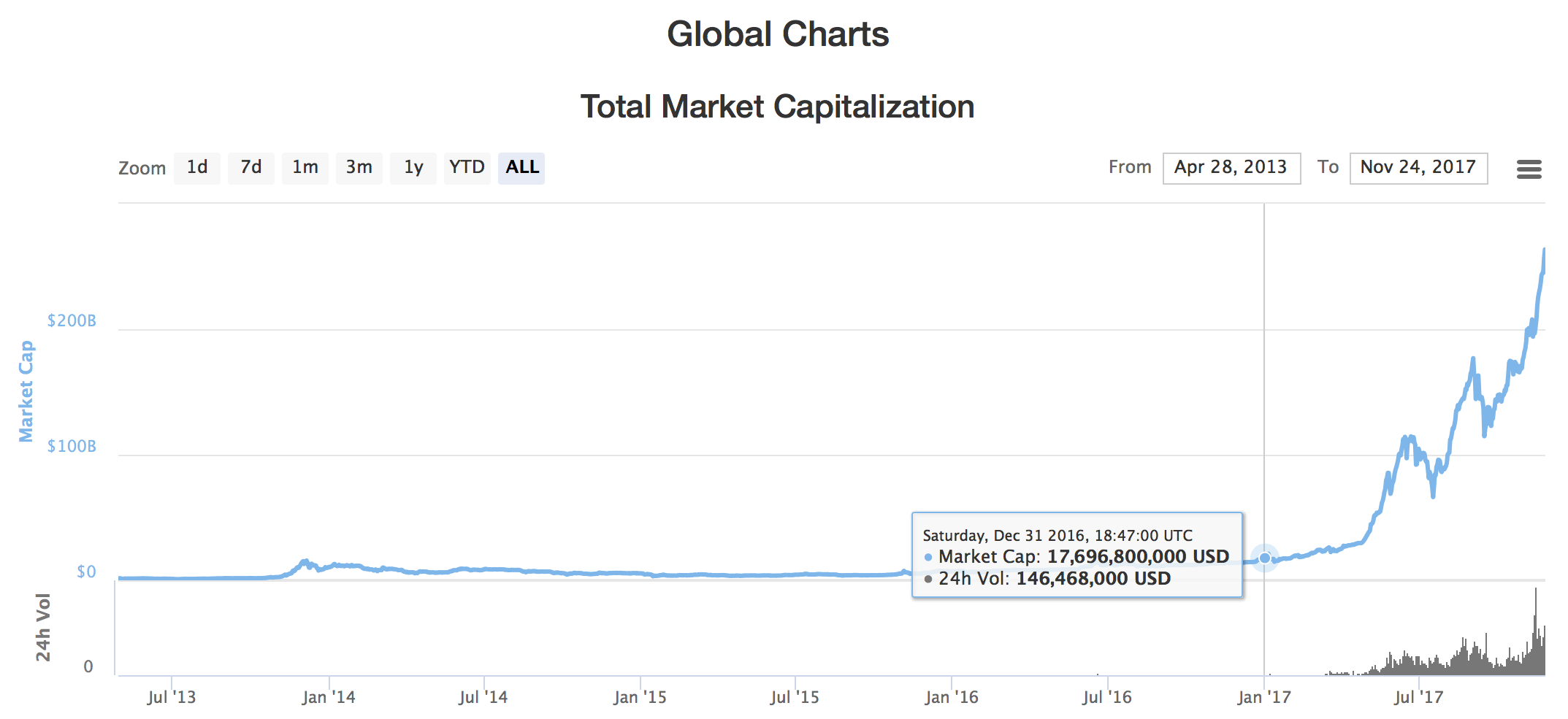Click the Jan '16 x-axis label
Image resolution: width=1568 pixels, height=719 pixels.
(951, 698)
